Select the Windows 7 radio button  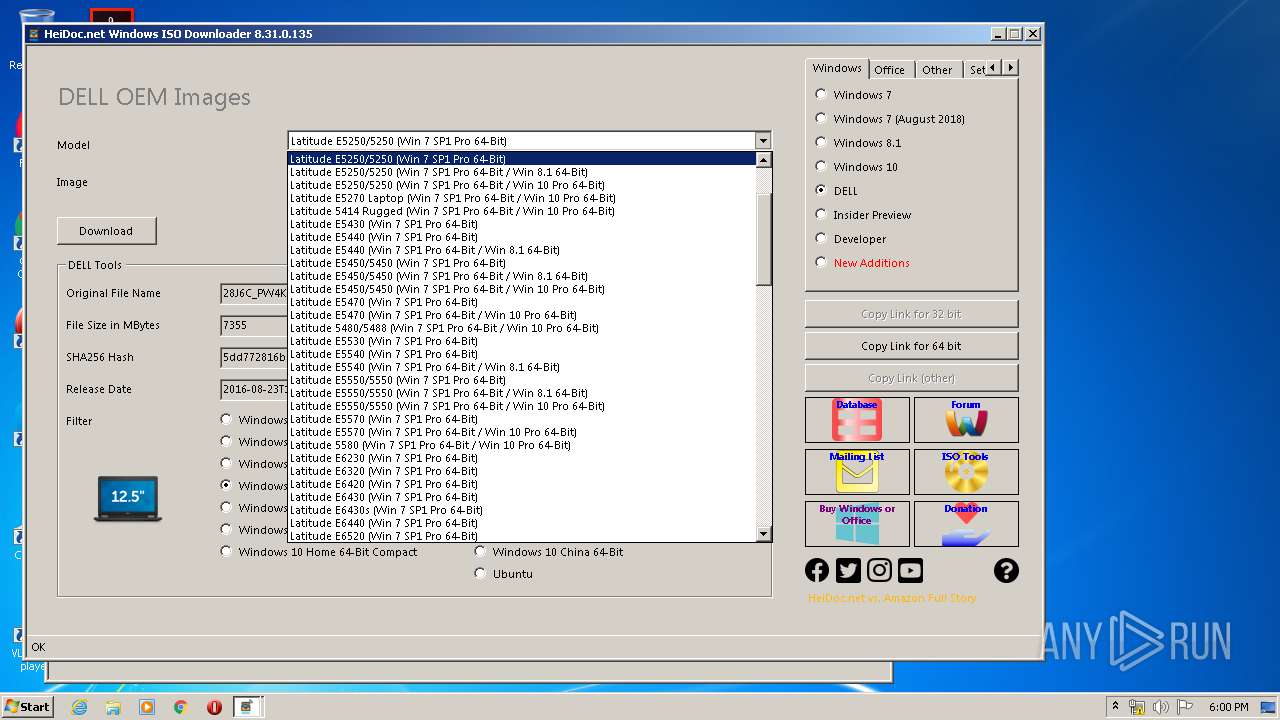821,94
